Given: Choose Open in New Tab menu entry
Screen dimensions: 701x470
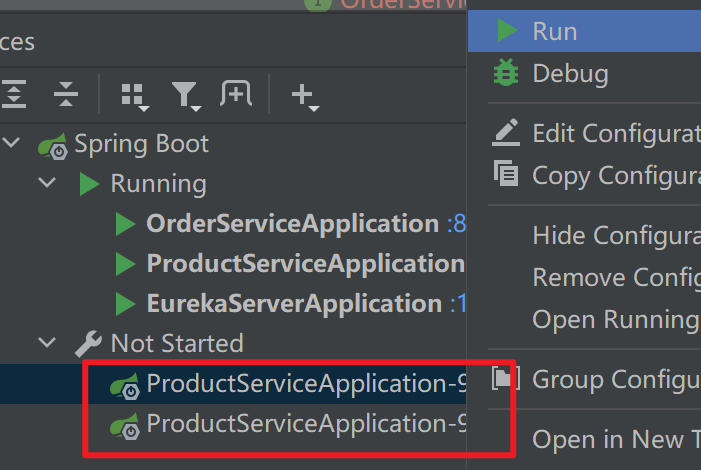Looking at the screenshot, I should pyautogui.click(x=584, y=439).
